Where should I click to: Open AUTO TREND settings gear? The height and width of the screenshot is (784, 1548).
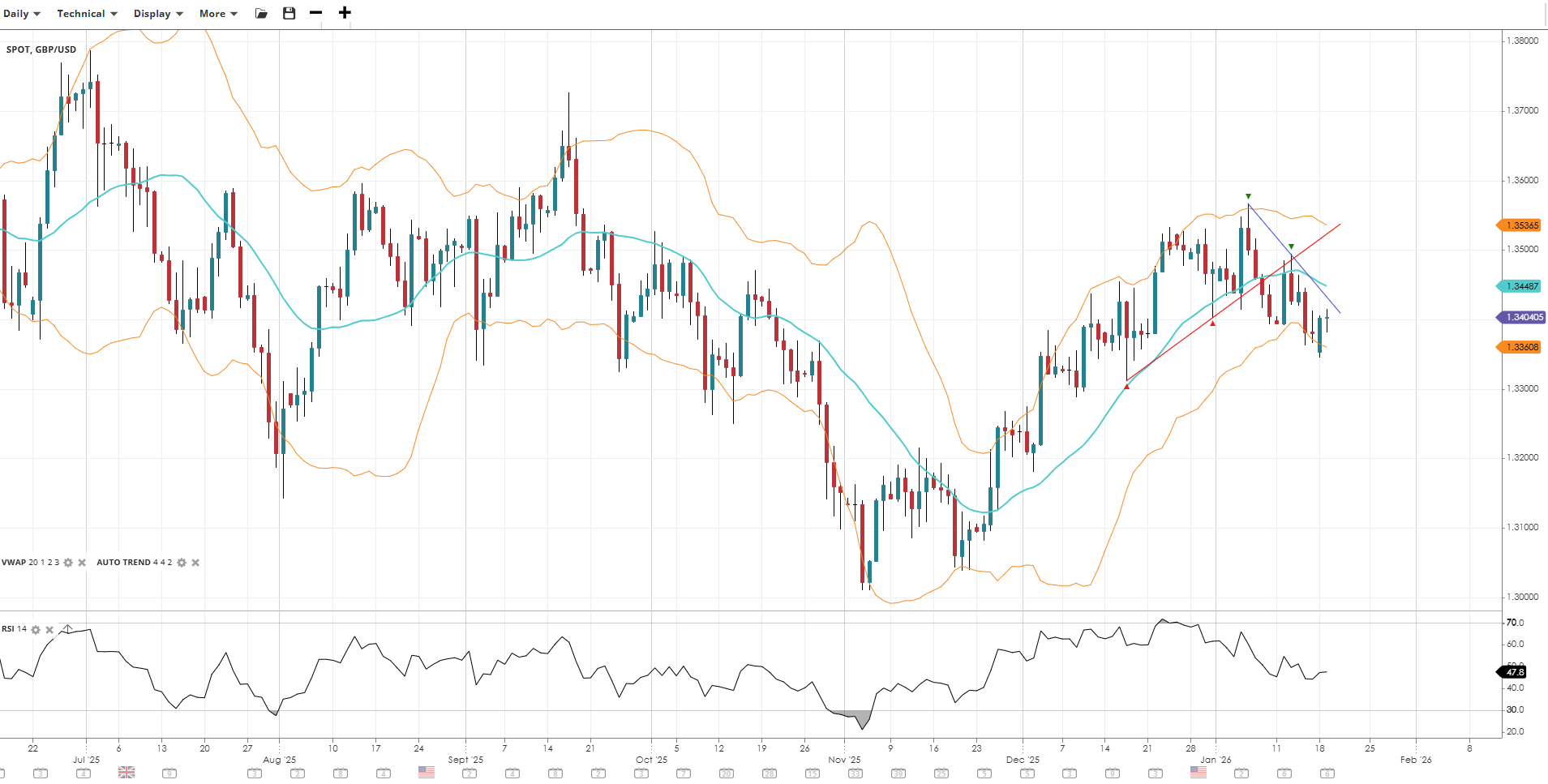(182, 563)
